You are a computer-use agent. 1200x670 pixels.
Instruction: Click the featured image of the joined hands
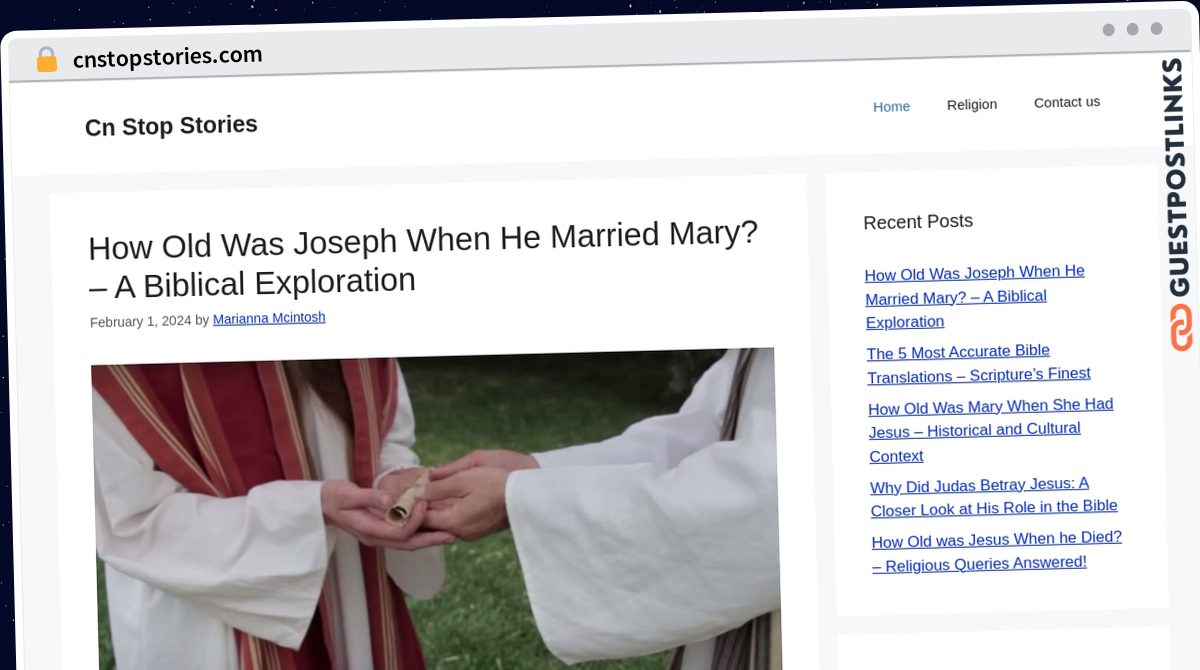436,508
